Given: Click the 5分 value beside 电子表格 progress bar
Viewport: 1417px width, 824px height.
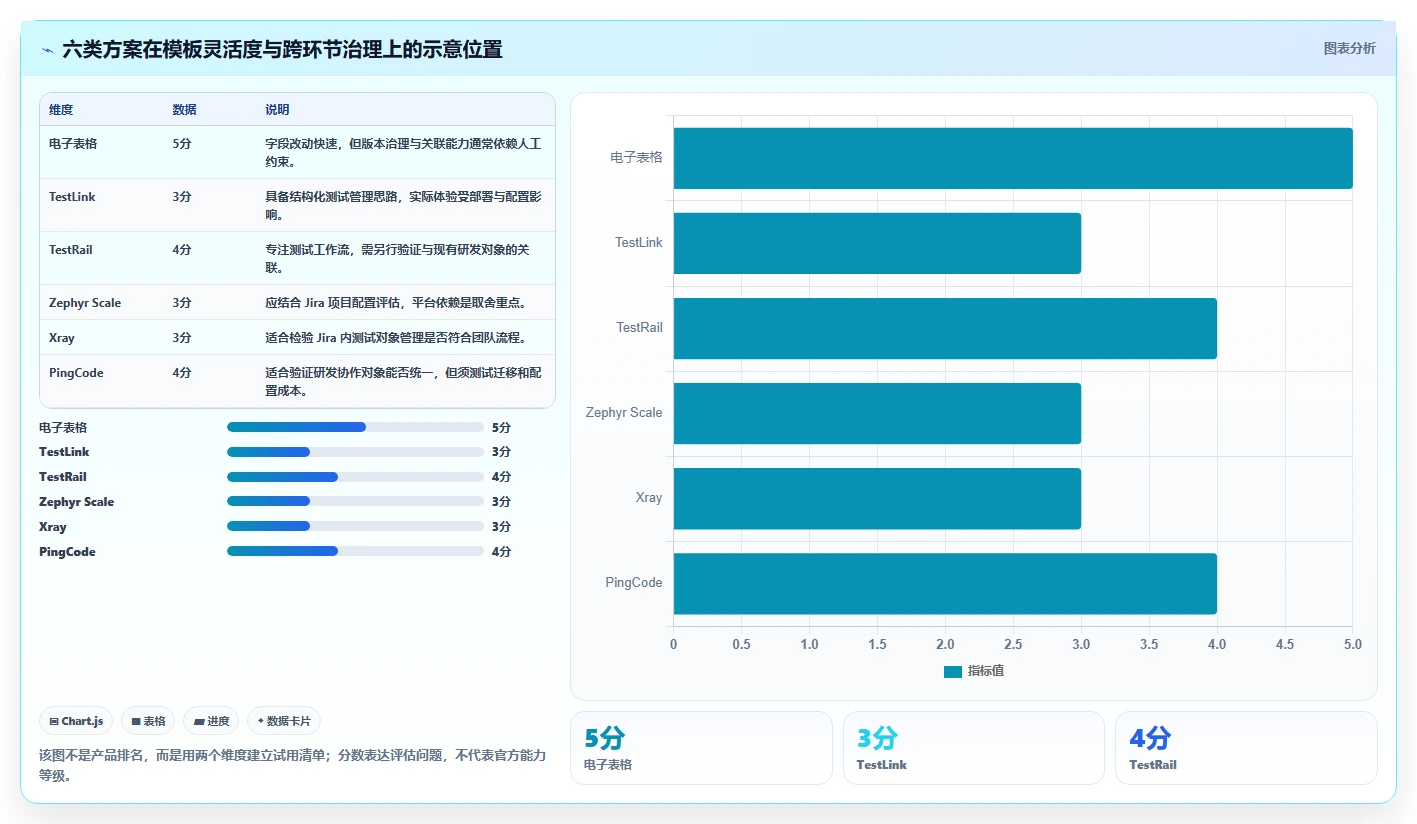Looking at the screenshot, I should click(501, 427).
